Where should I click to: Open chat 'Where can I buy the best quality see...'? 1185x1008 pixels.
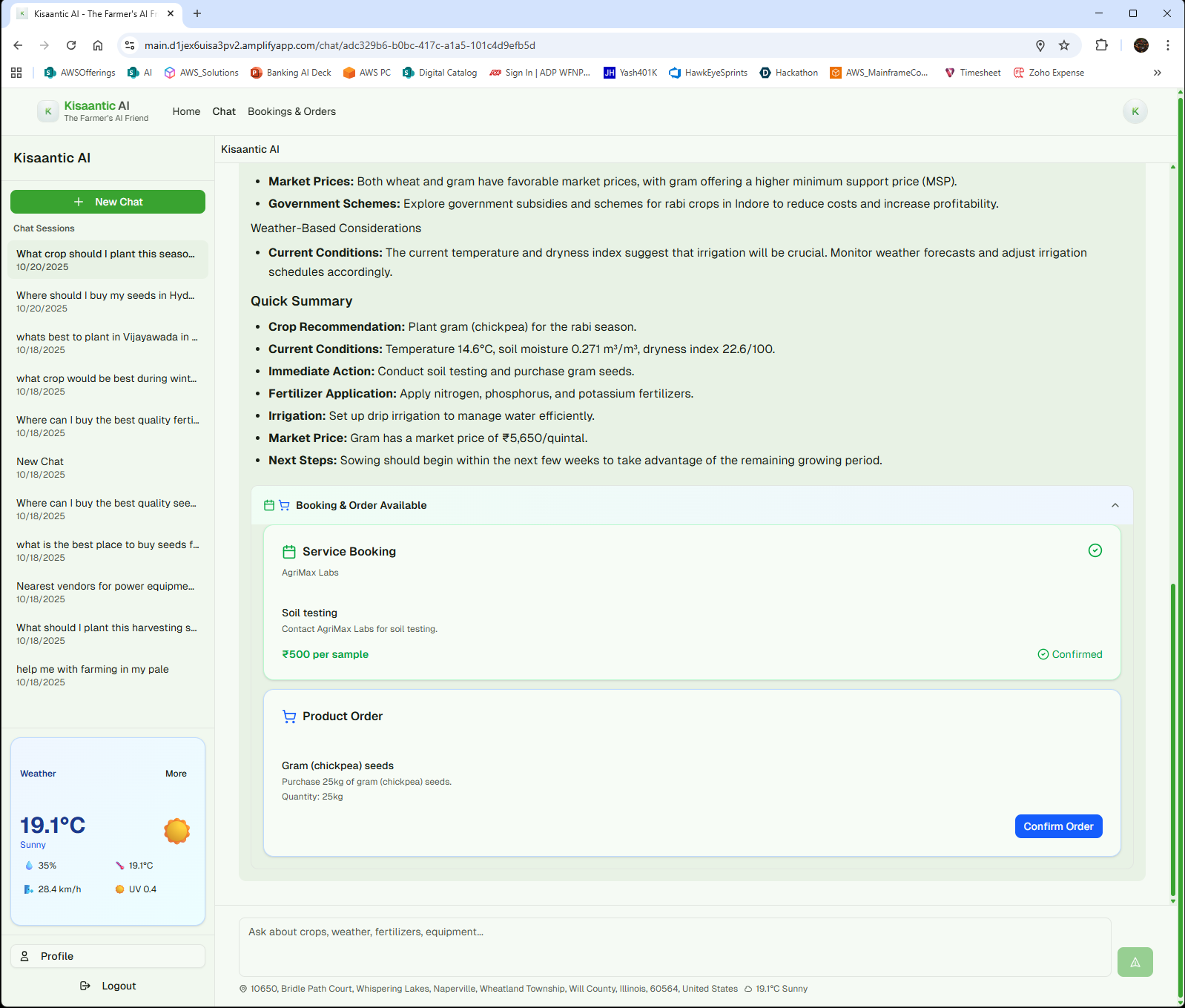point(108,509)
